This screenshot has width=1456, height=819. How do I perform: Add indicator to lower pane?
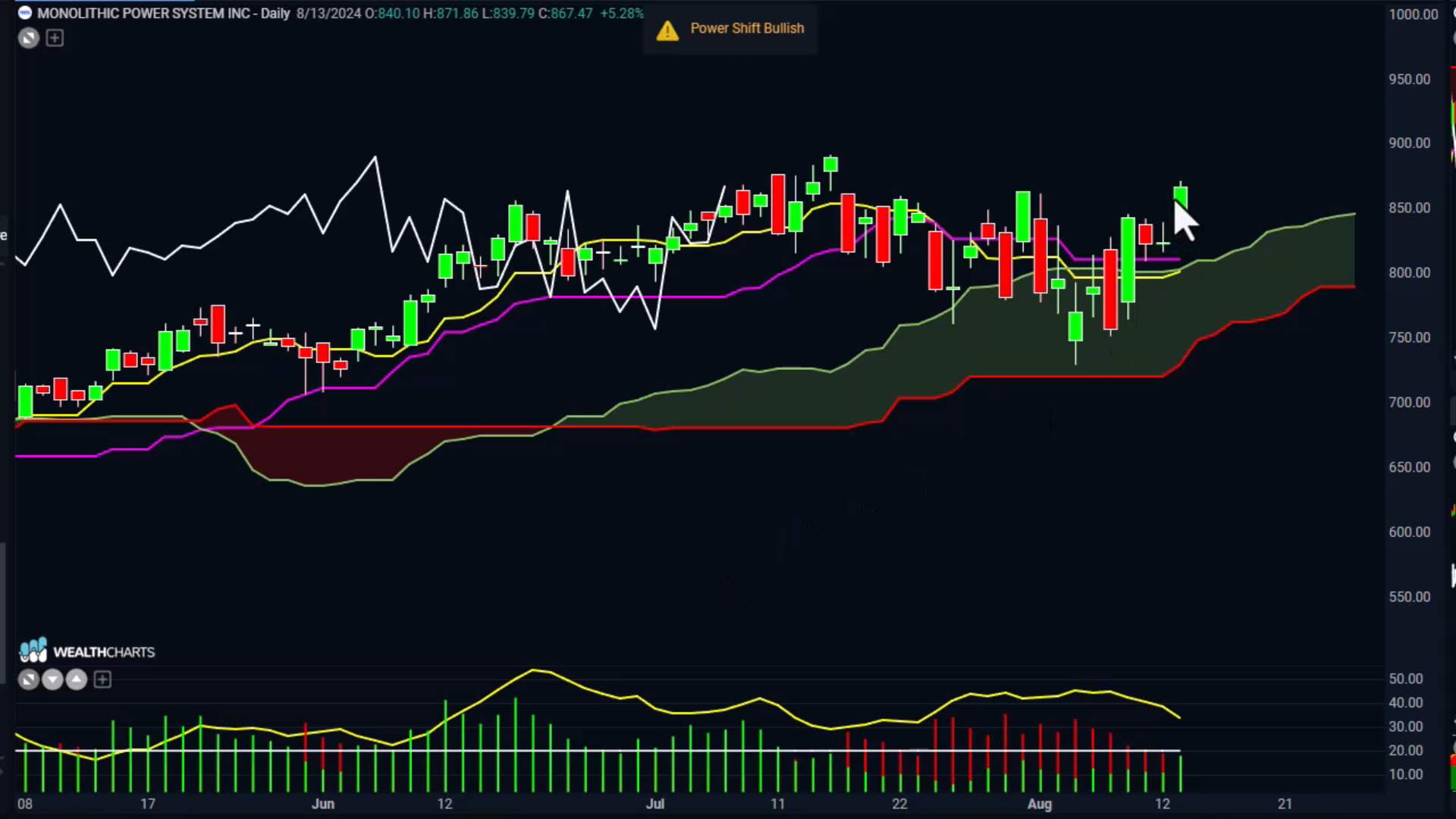click(102, 679)
